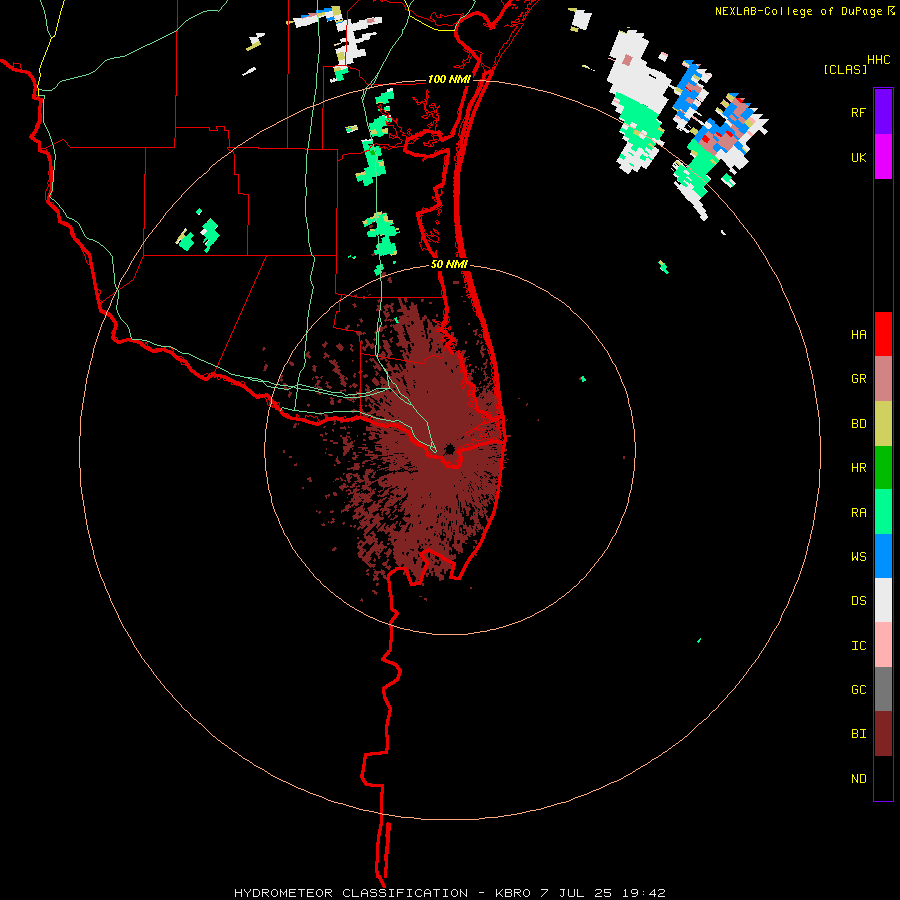The width and height of the screenshot is (900, 900).
Task: Click the HR dark-green legend swatch
Action: 883,468
